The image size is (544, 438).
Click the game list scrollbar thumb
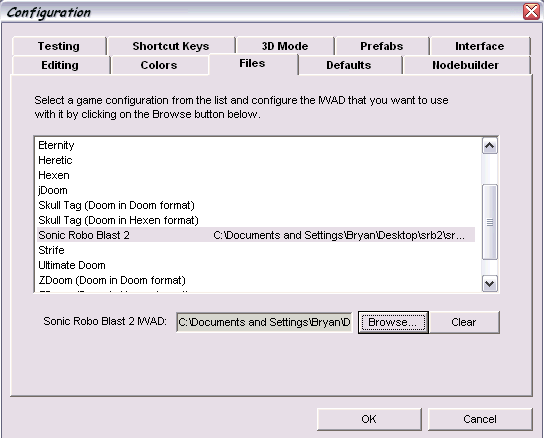click(490, 222)
